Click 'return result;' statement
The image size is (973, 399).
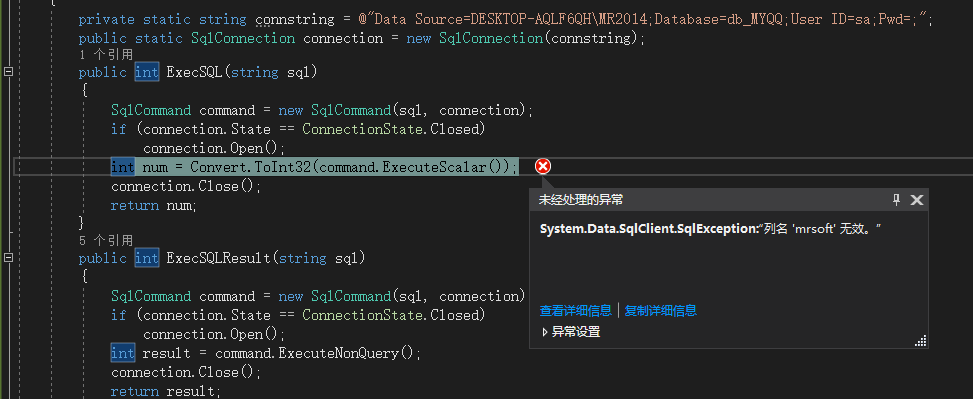(165, 391)
